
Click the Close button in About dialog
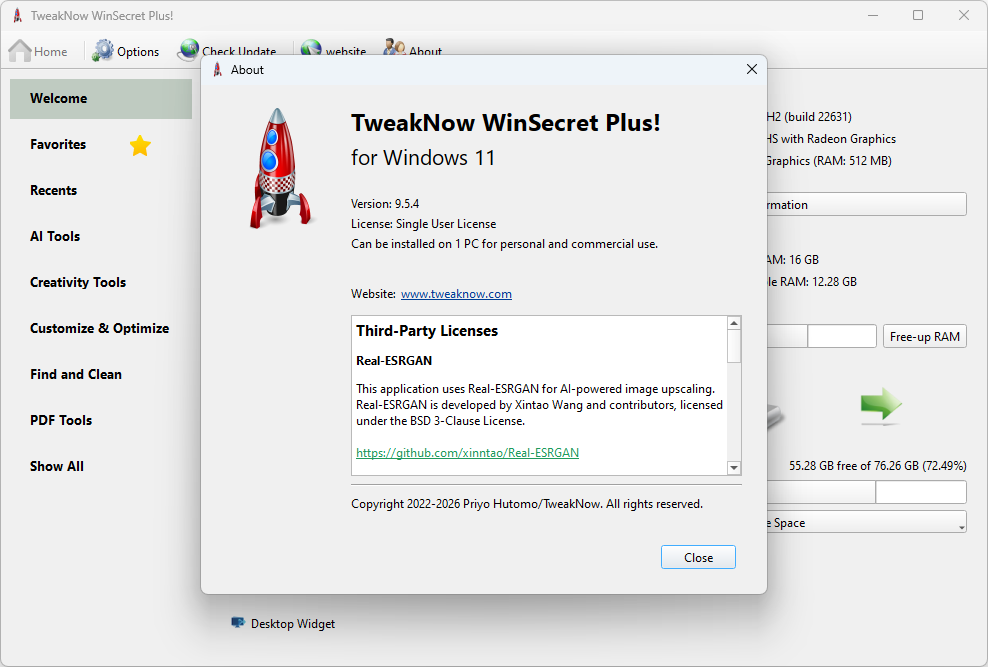[x=698, y=557]
